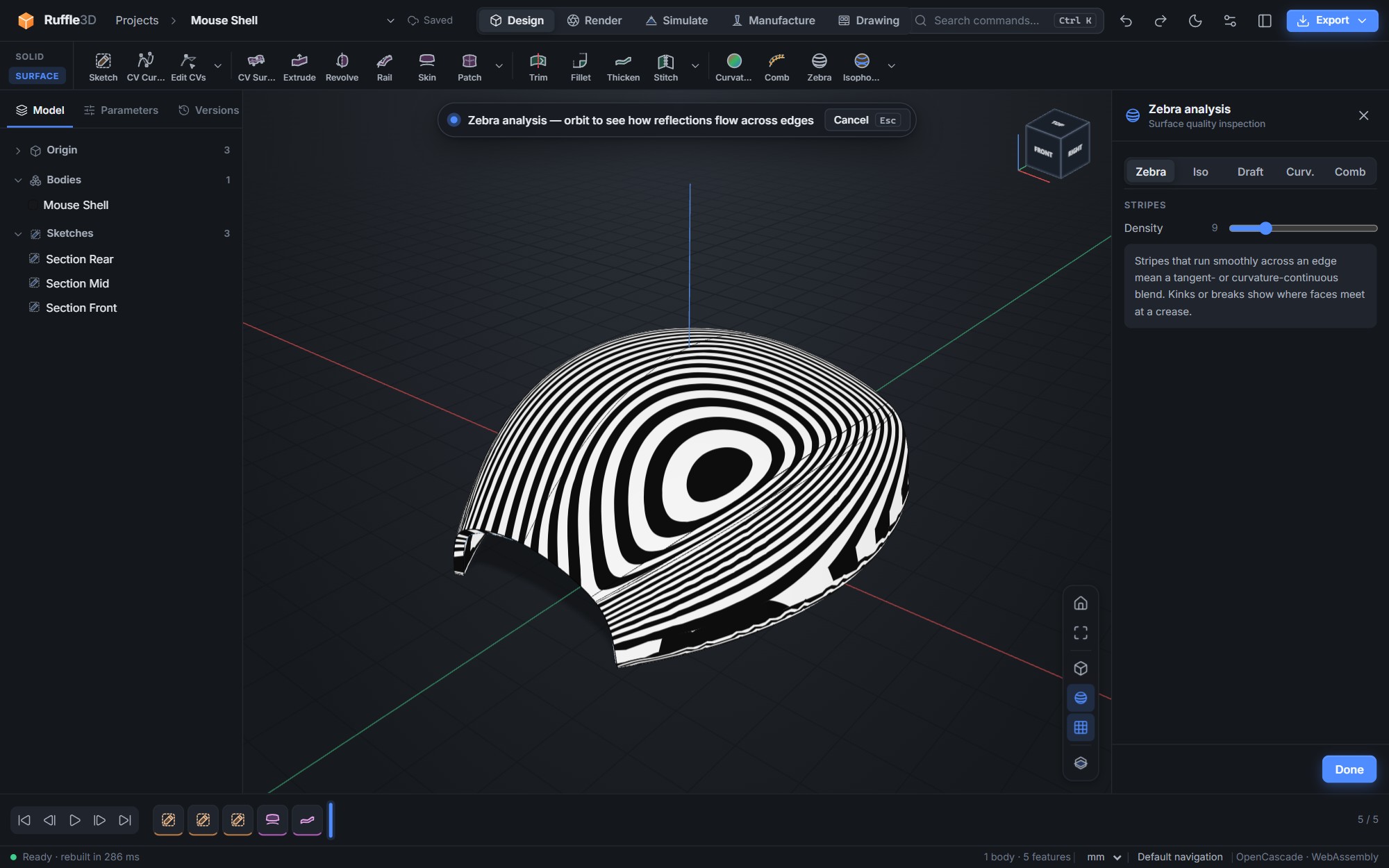Open the Parameters tab
The width and height of the screenshot is (1389, 868).
click(122, 110)
